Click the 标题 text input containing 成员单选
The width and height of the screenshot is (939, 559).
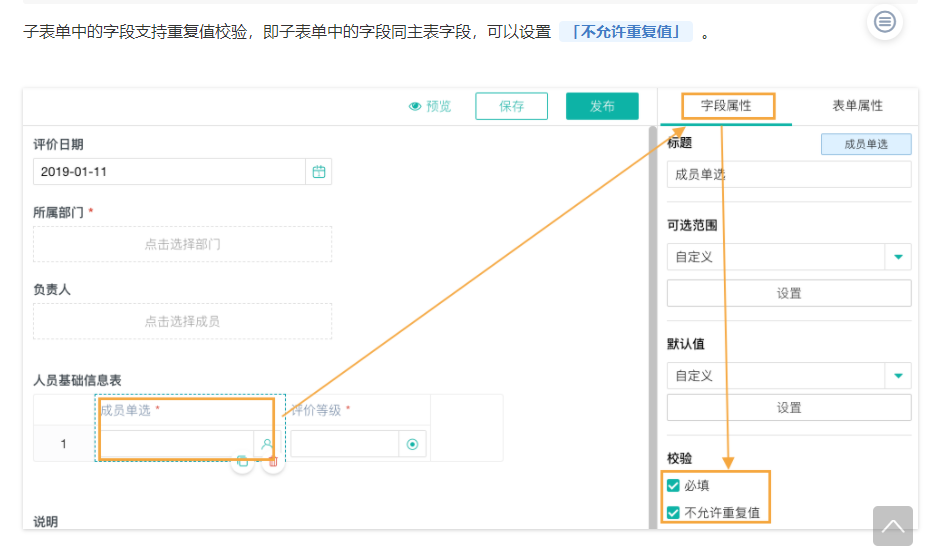click(x=789, y=175)
